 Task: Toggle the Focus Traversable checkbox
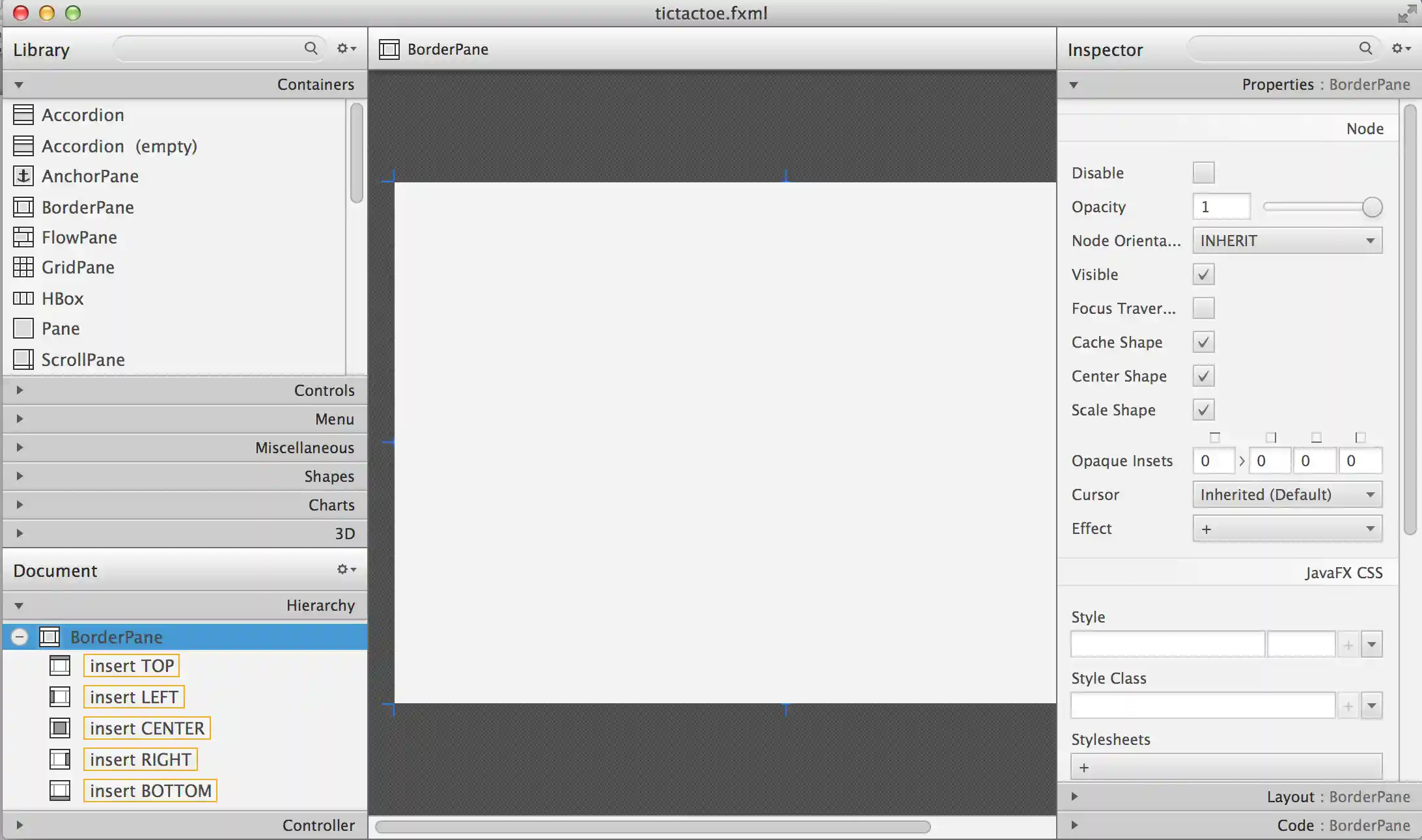tap(1203, 309)
